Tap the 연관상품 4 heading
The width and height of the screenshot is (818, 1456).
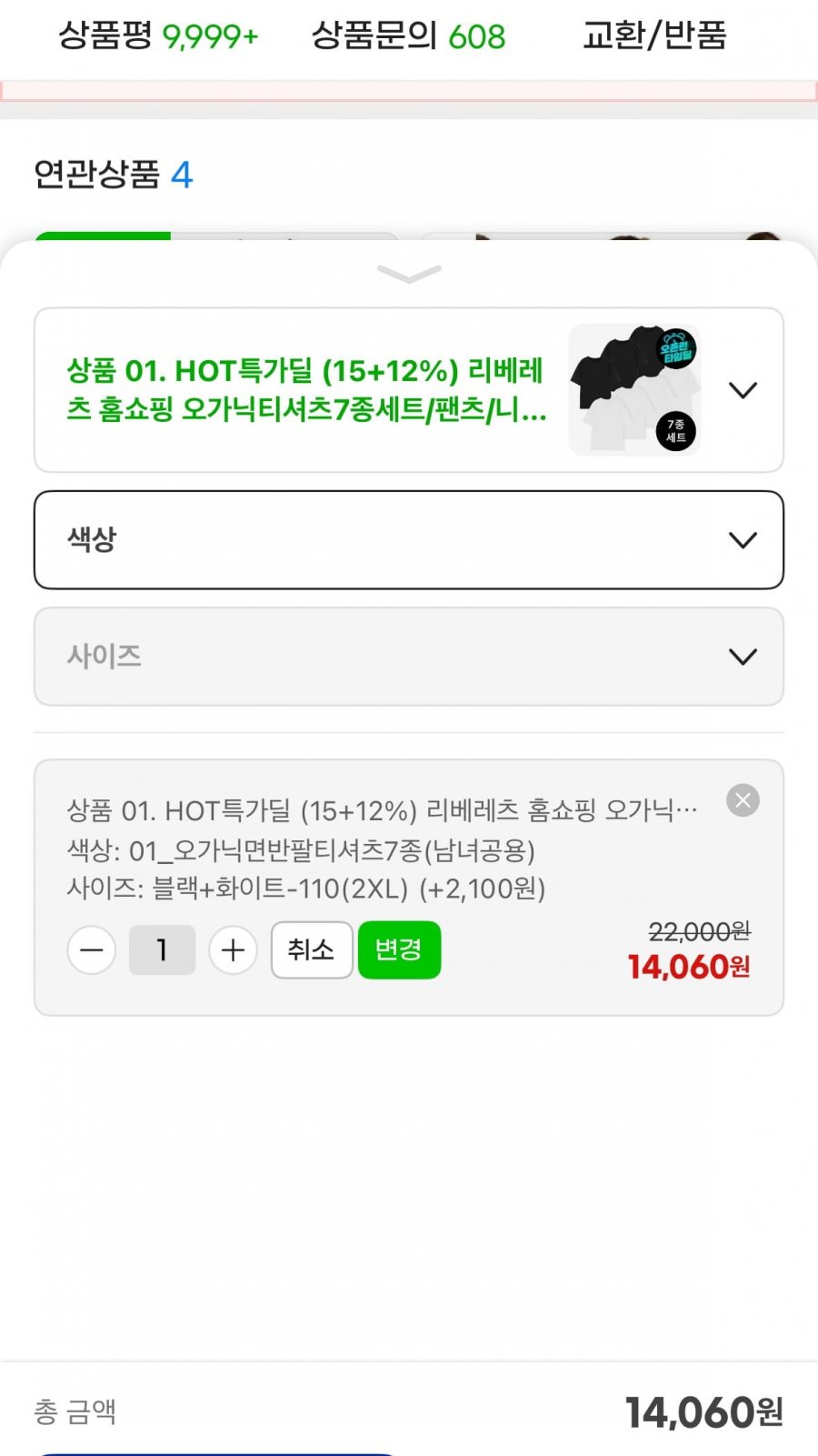pyautogui.click(x=113, y=174)
